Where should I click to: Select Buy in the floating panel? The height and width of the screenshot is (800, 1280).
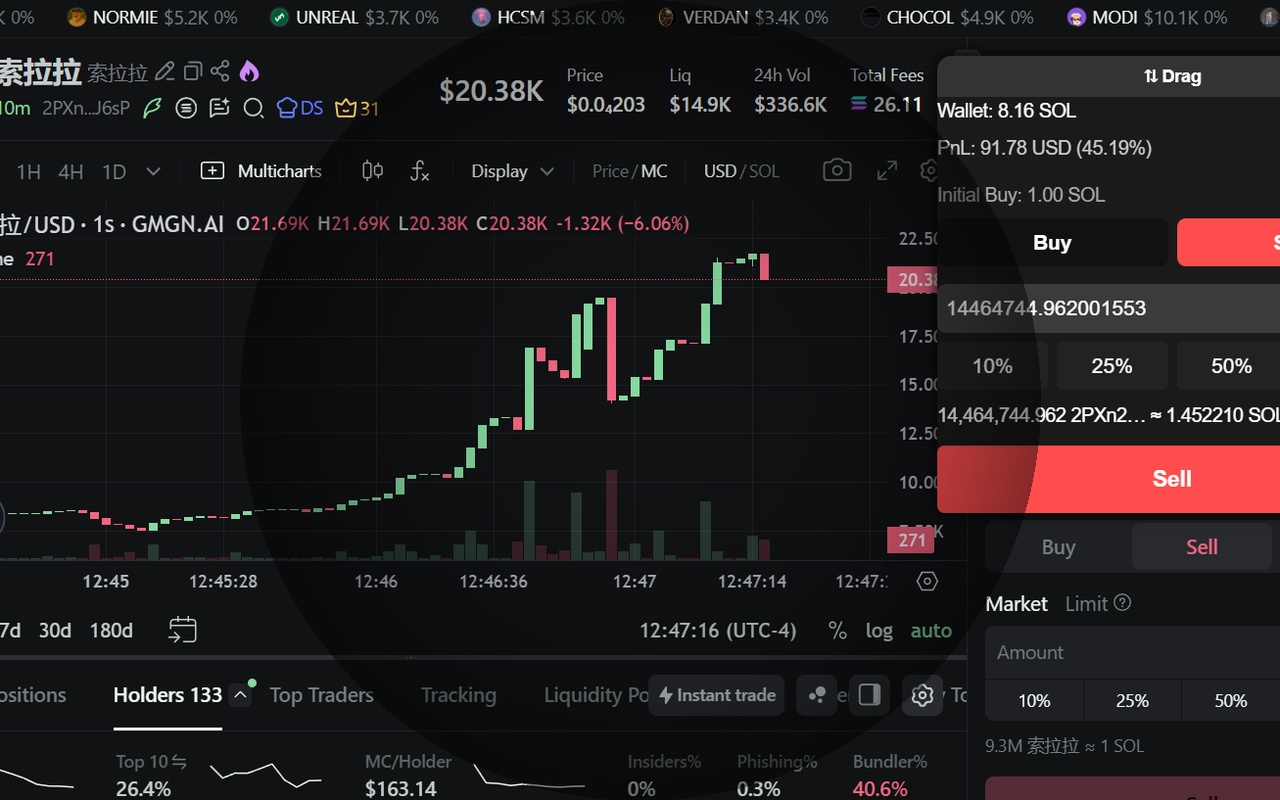(1052, 242)
